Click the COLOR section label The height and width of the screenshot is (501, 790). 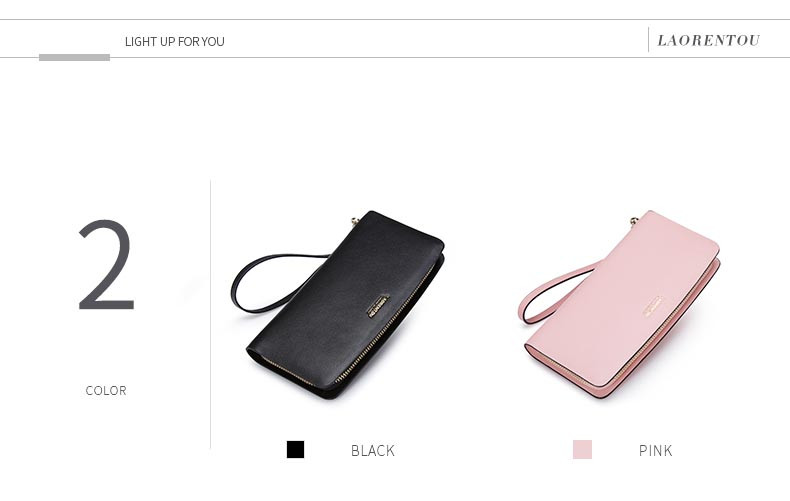[x=106, y=391]
